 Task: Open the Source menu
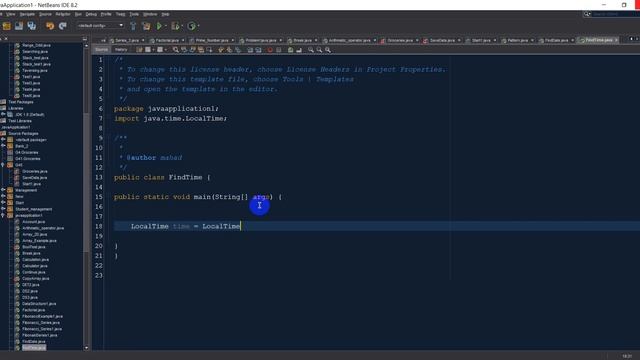coord(45,14)
